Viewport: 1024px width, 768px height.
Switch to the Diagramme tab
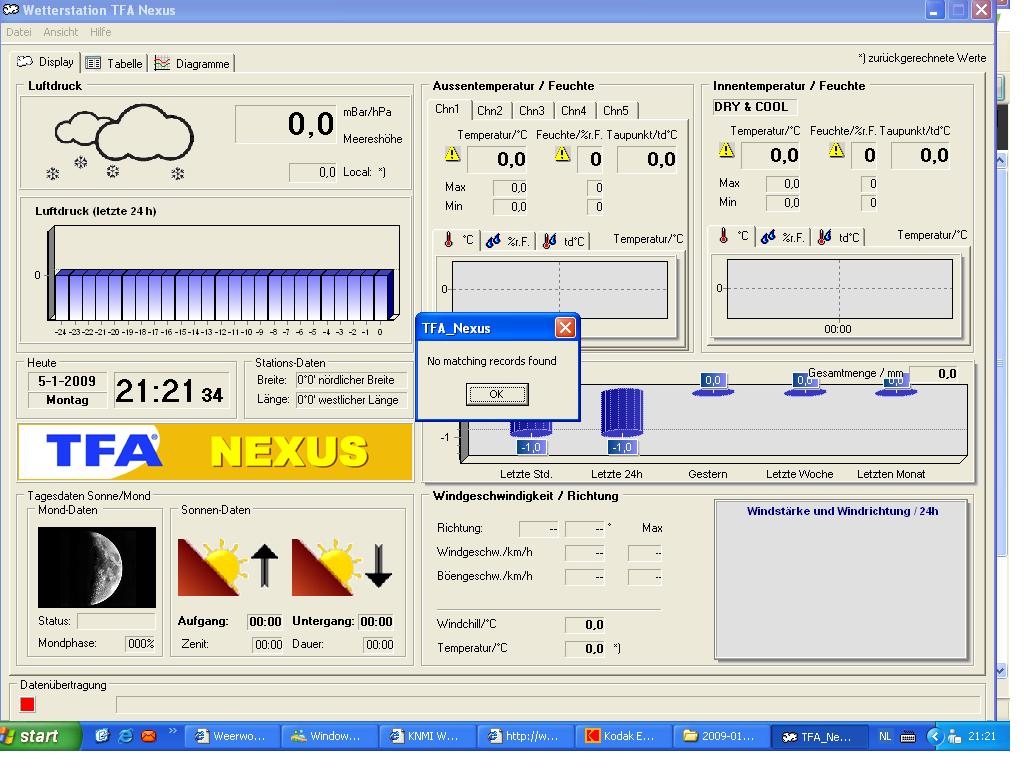click(193, 63)
